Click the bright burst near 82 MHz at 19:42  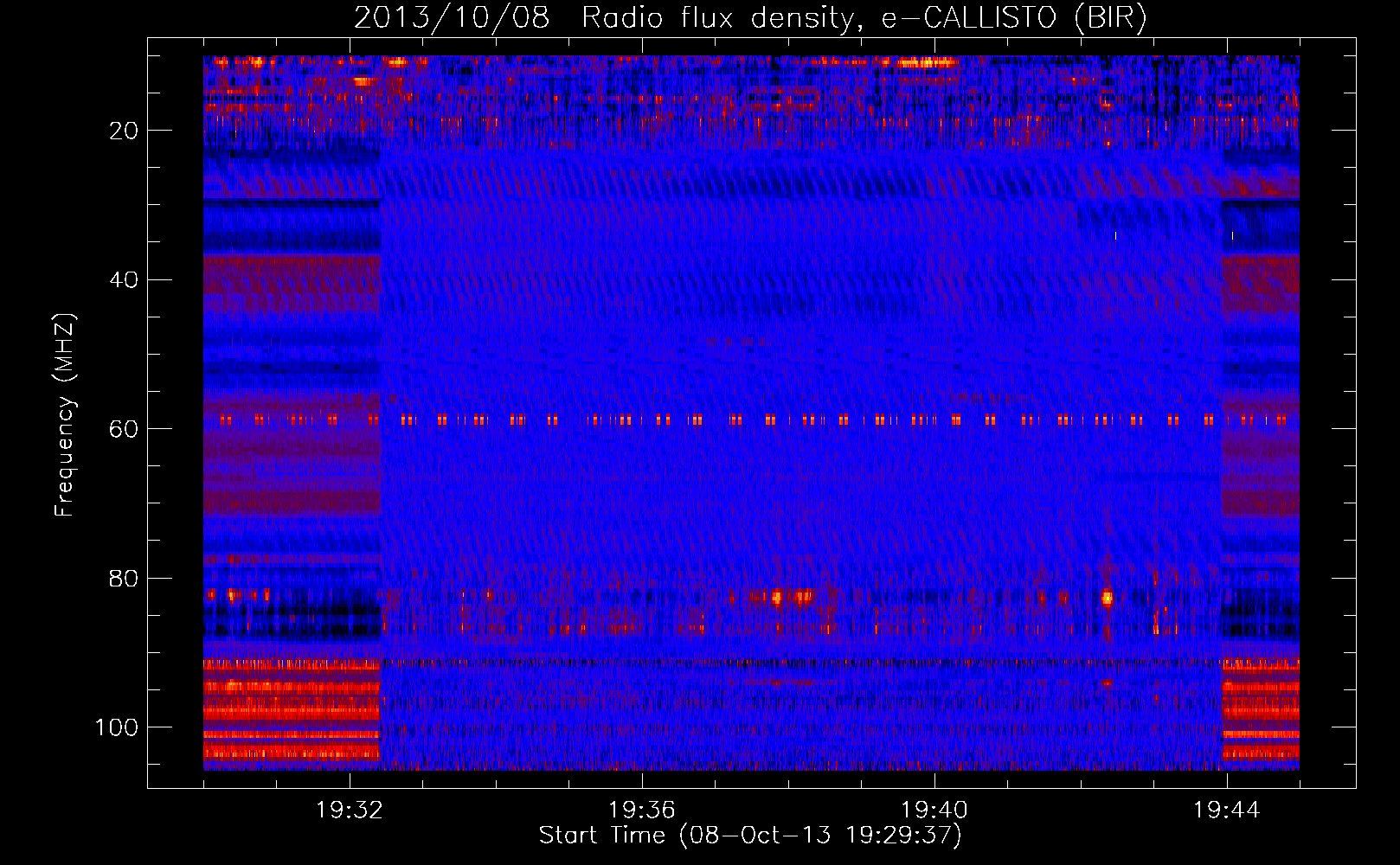pos(1107,598)
